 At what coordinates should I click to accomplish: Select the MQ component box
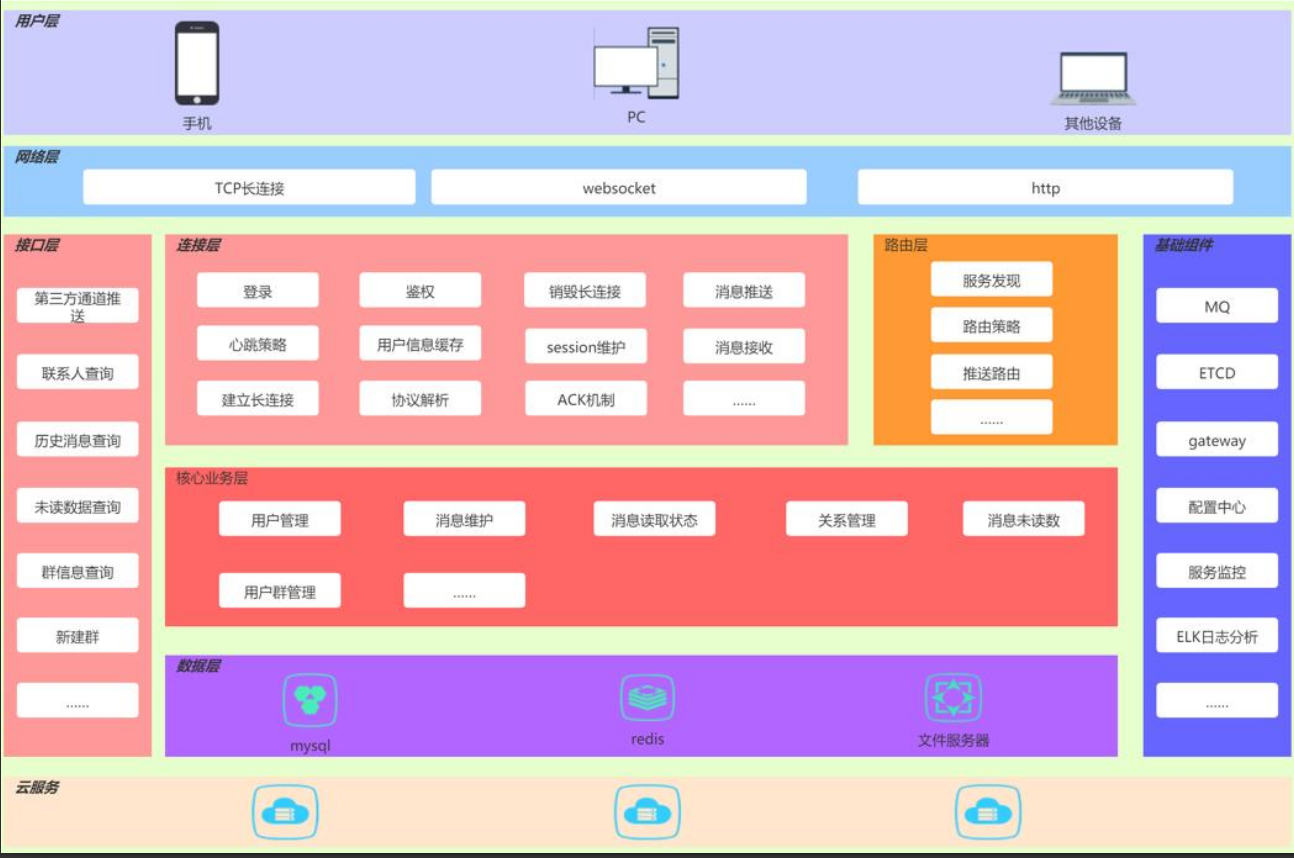click(1217, 306)
